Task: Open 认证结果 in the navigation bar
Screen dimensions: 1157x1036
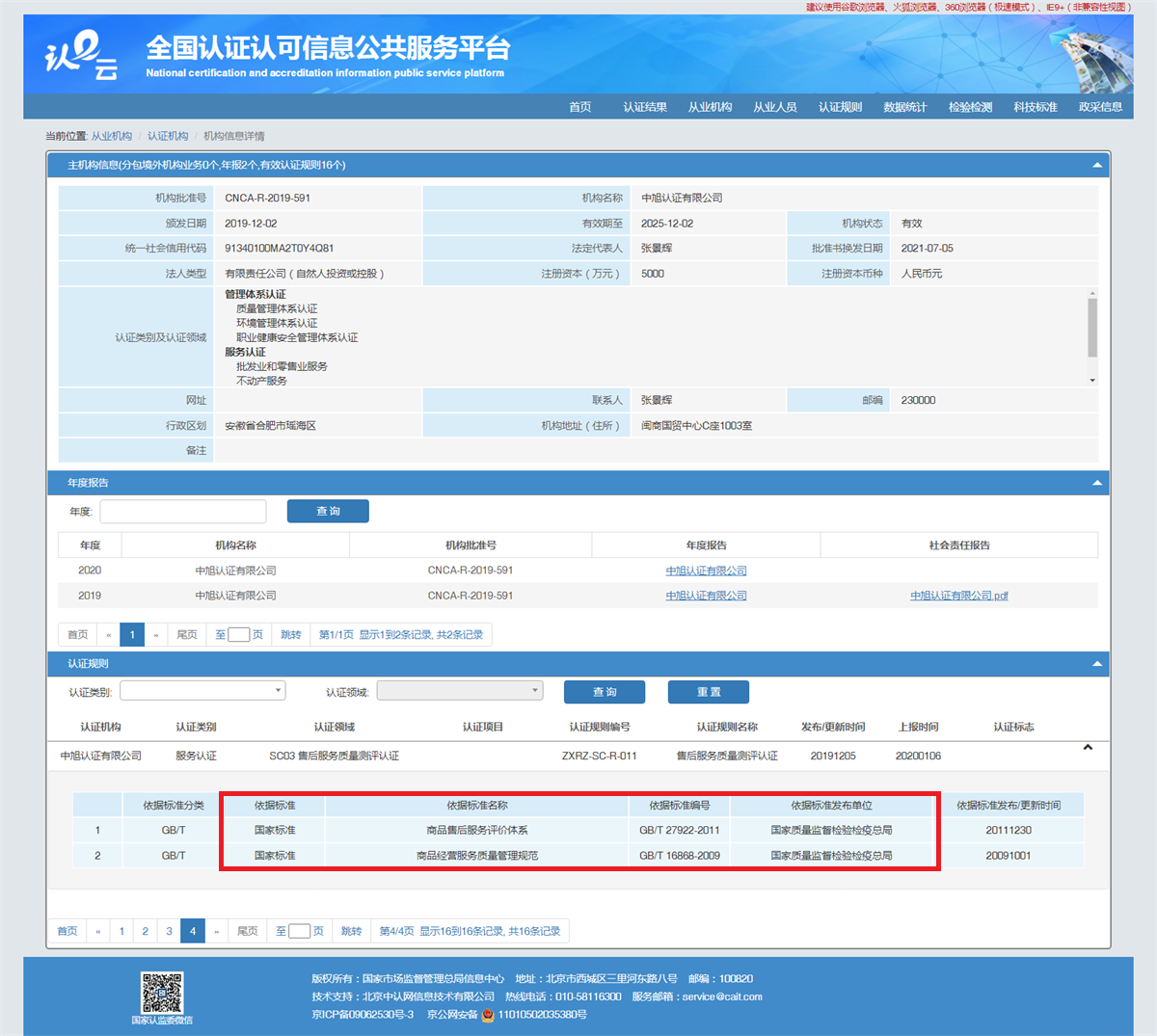Action: pos(645,107)
